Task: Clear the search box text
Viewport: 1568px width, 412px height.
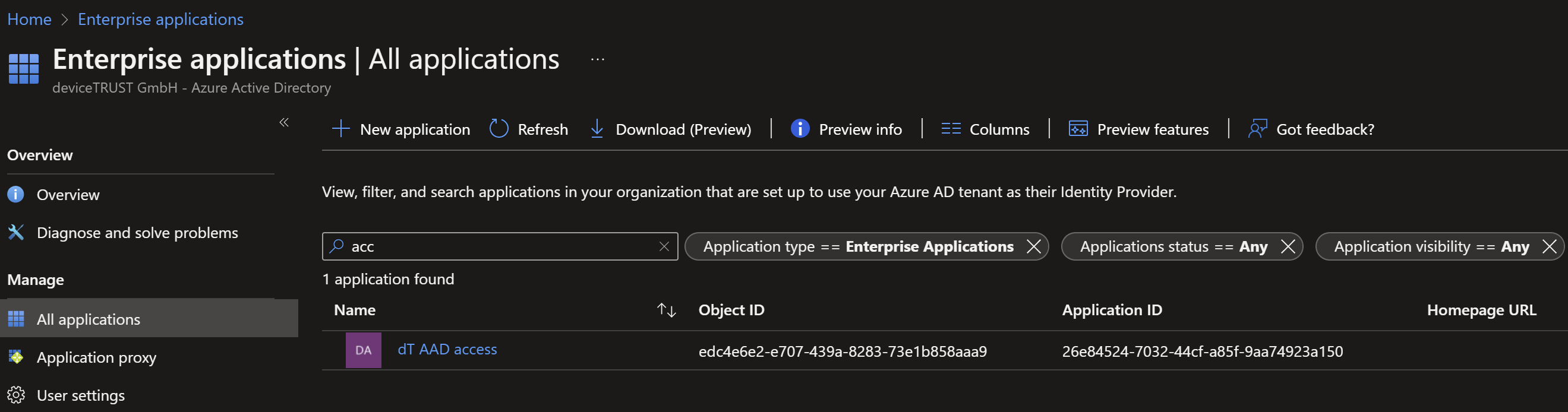Action: (664, 246)
